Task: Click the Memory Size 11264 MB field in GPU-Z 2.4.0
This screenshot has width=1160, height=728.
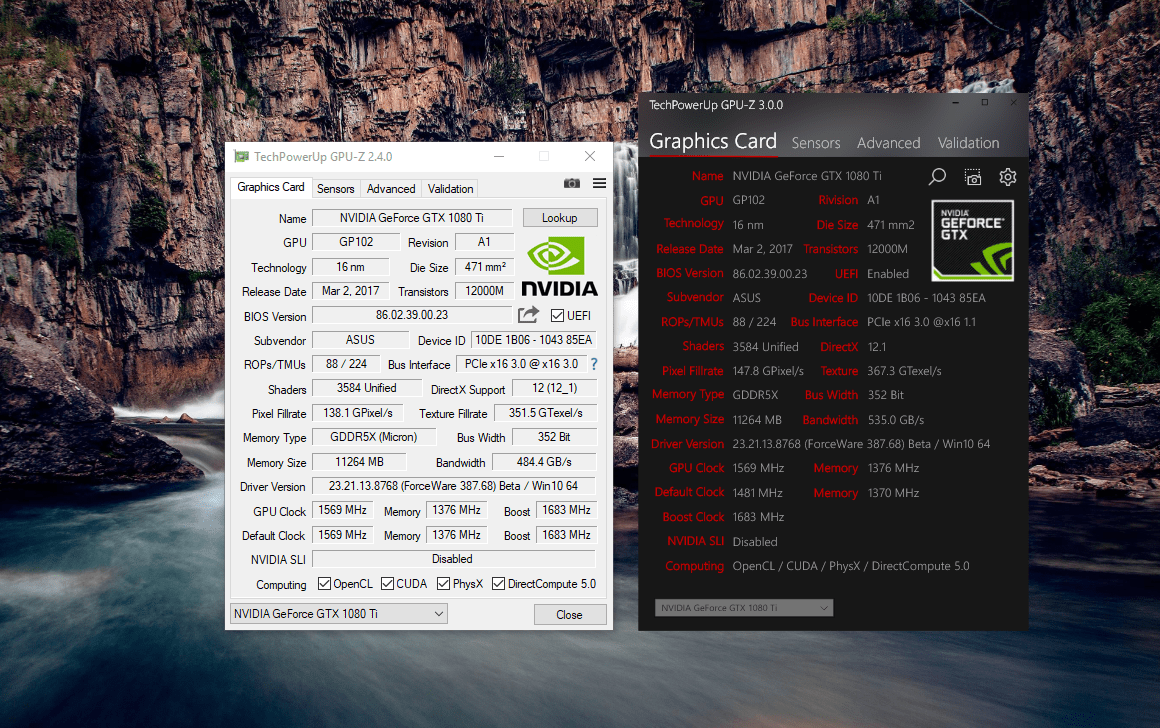Action: click(x=360, y=462)
